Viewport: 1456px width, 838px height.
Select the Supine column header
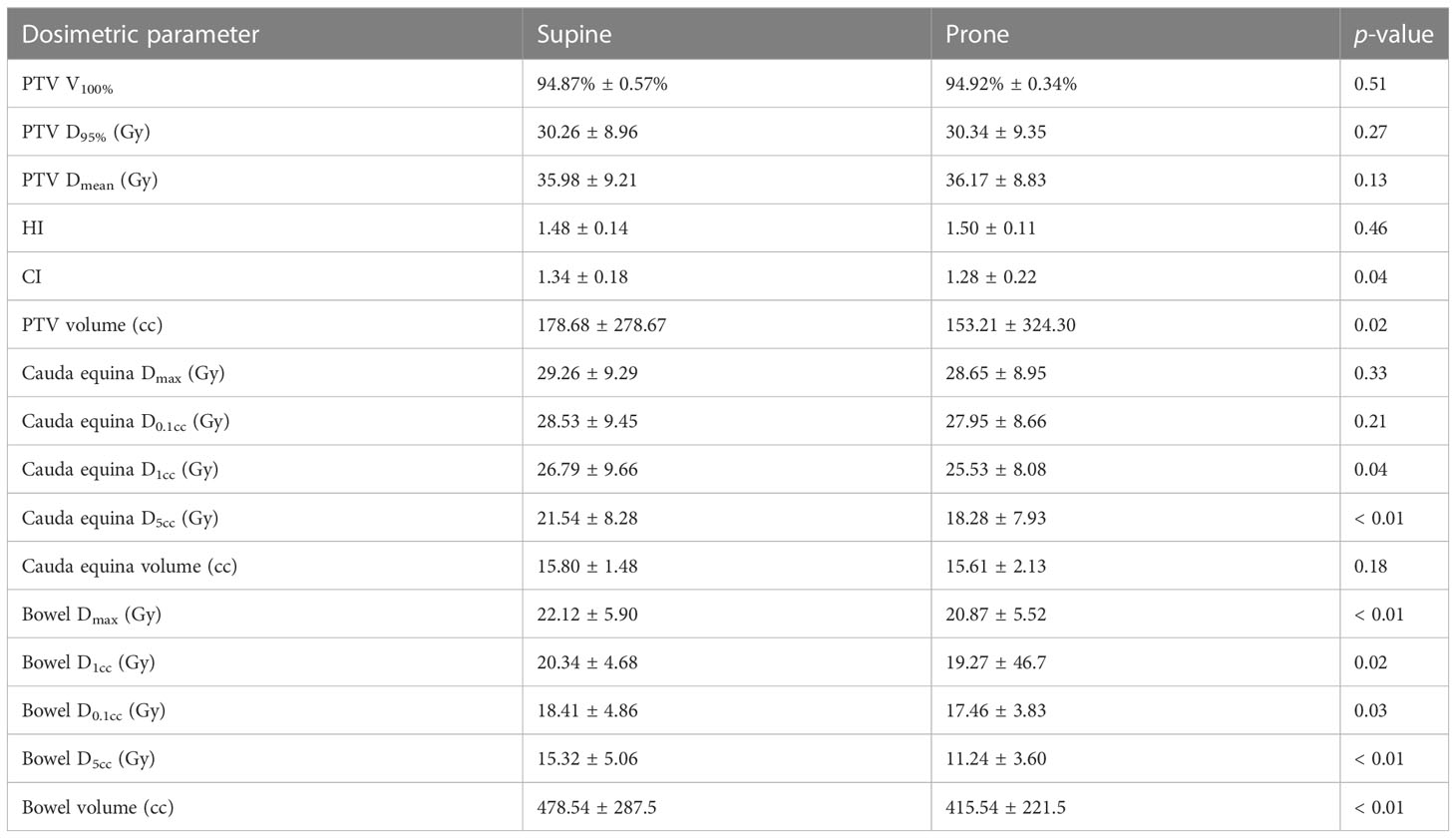574,35
